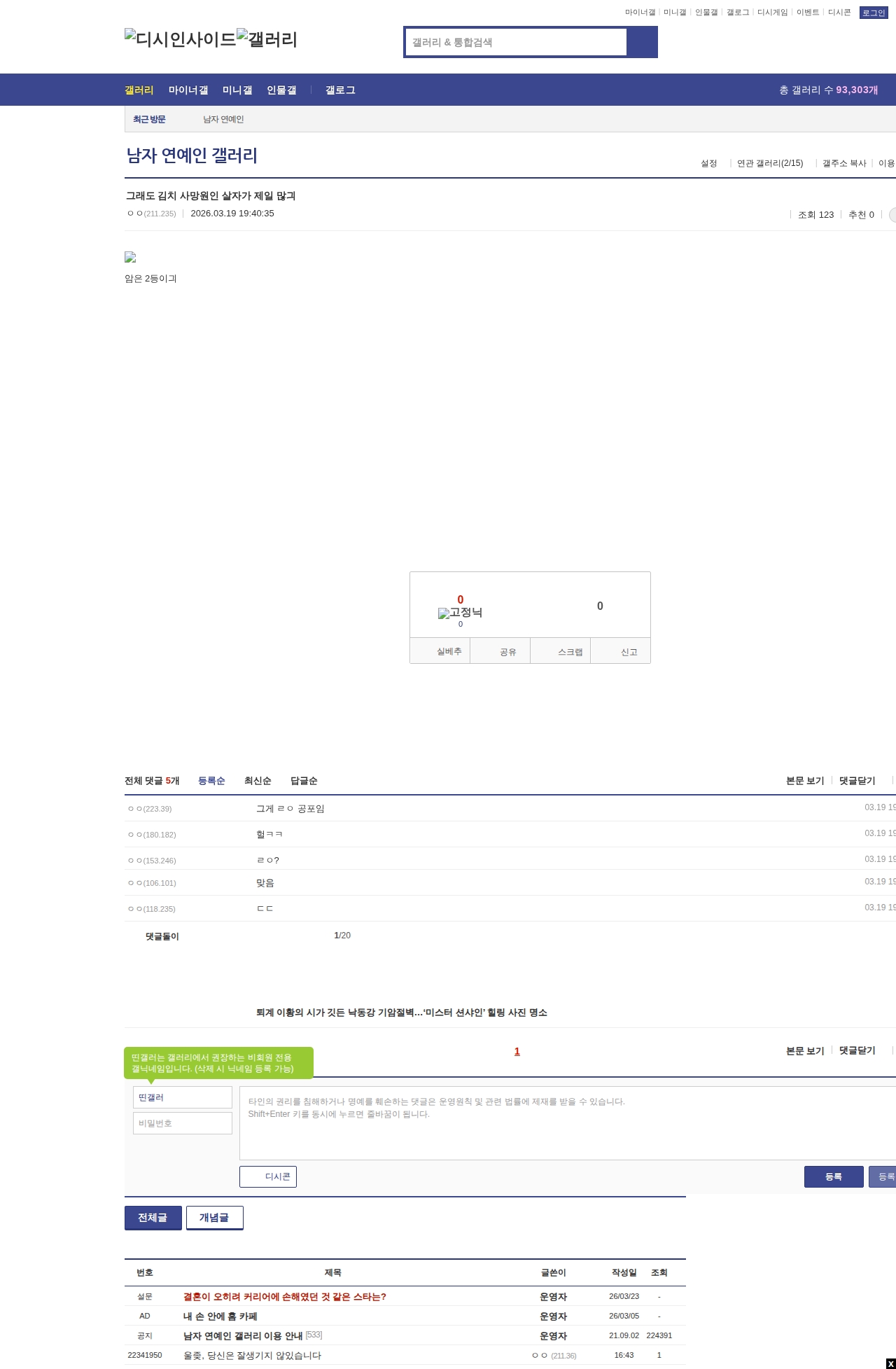Image resolution: width=896 pixels, height=1369 pixels.
Task: Collapse comments with 댓글닫기 beside page number 1
Action: [x=857, y=1050]
